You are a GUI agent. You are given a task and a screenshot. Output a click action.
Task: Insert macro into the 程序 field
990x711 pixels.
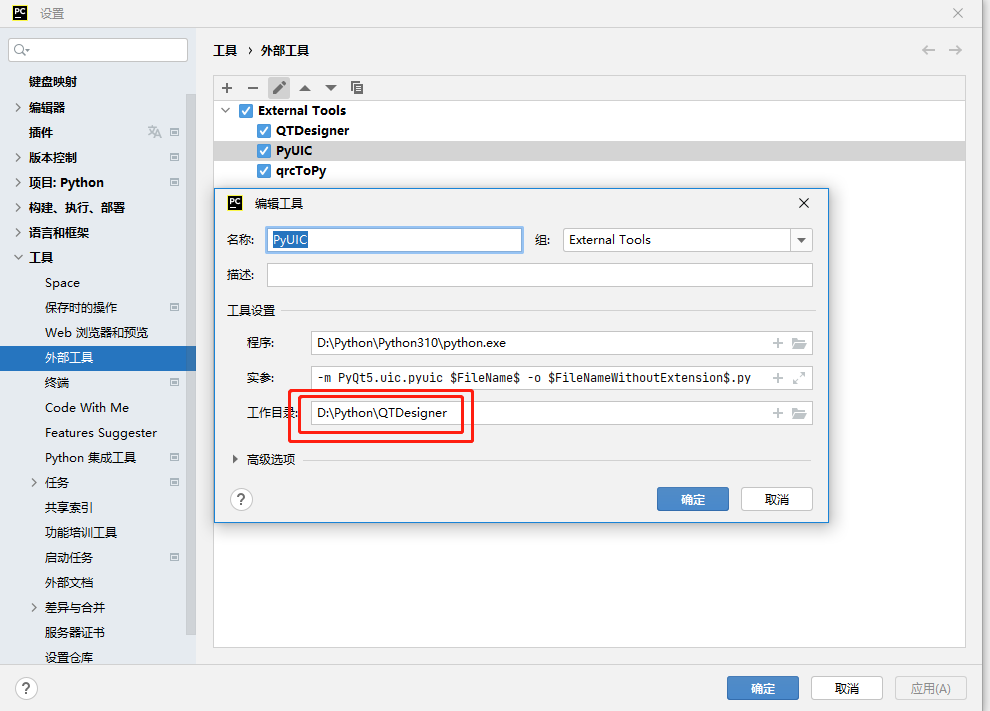pos(778,343)
